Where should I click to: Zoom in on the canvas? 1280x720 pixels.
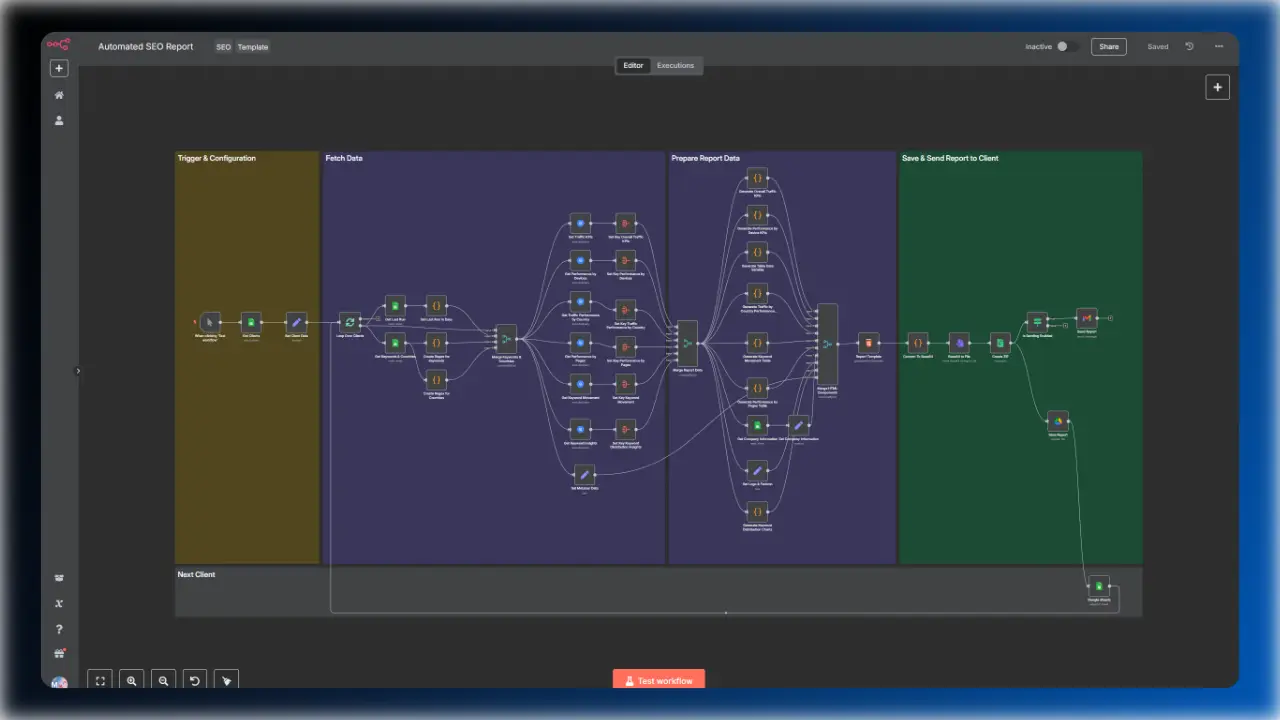[x=132, y=681]
